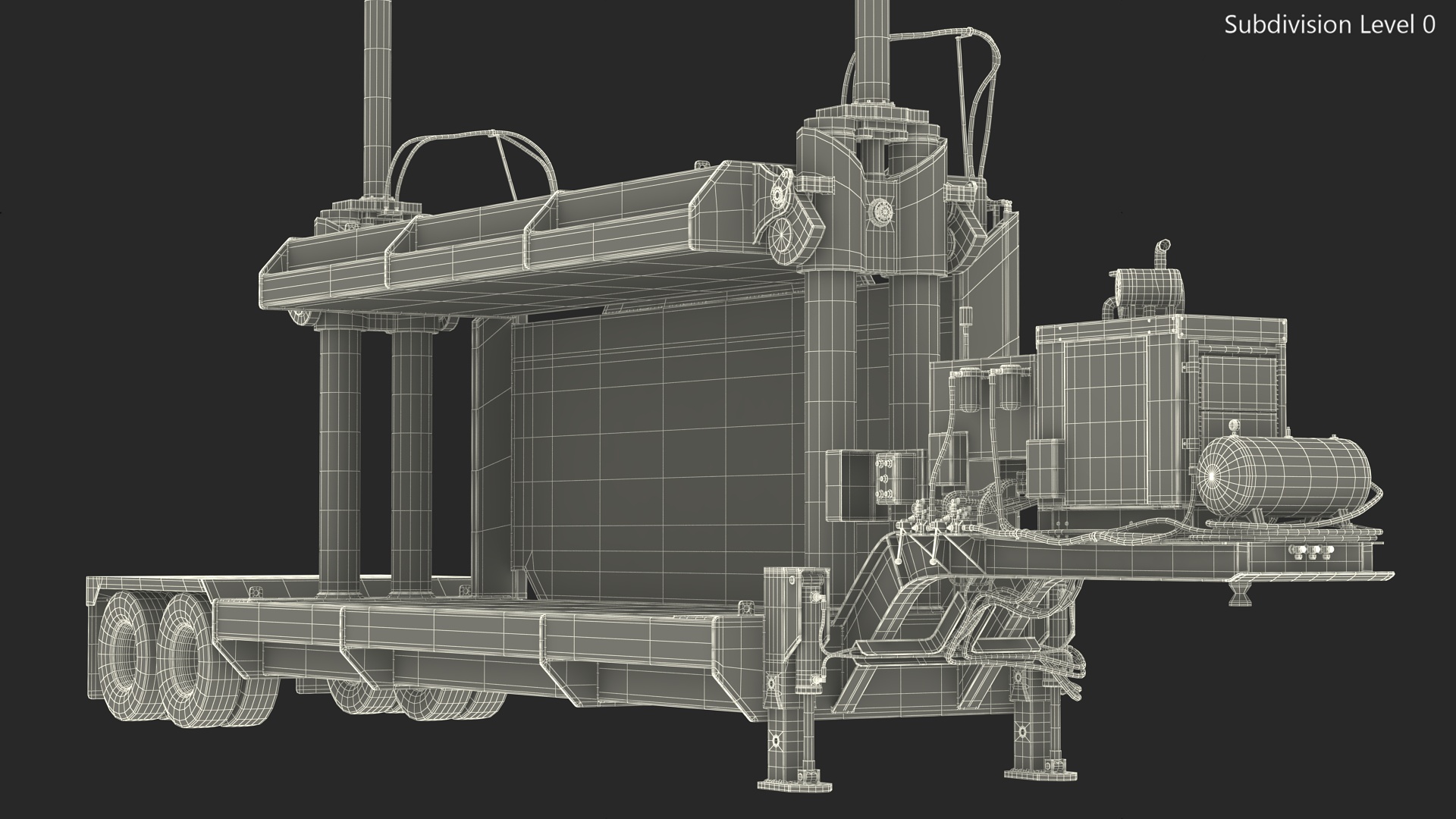1456x819 pixels.
Task: Select the large rear wall panel
Action: tap(652, 447)
